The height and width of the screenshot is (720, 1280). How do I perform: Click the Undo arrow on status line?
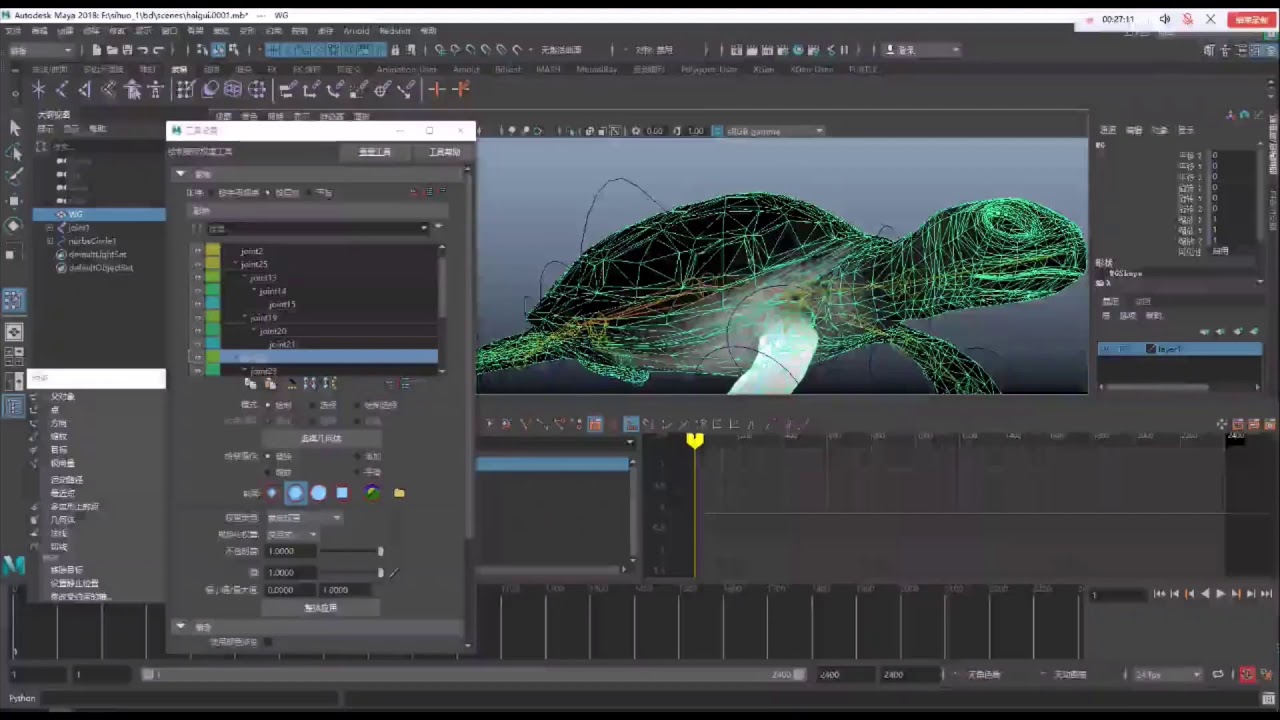click(x=143, y=50)
